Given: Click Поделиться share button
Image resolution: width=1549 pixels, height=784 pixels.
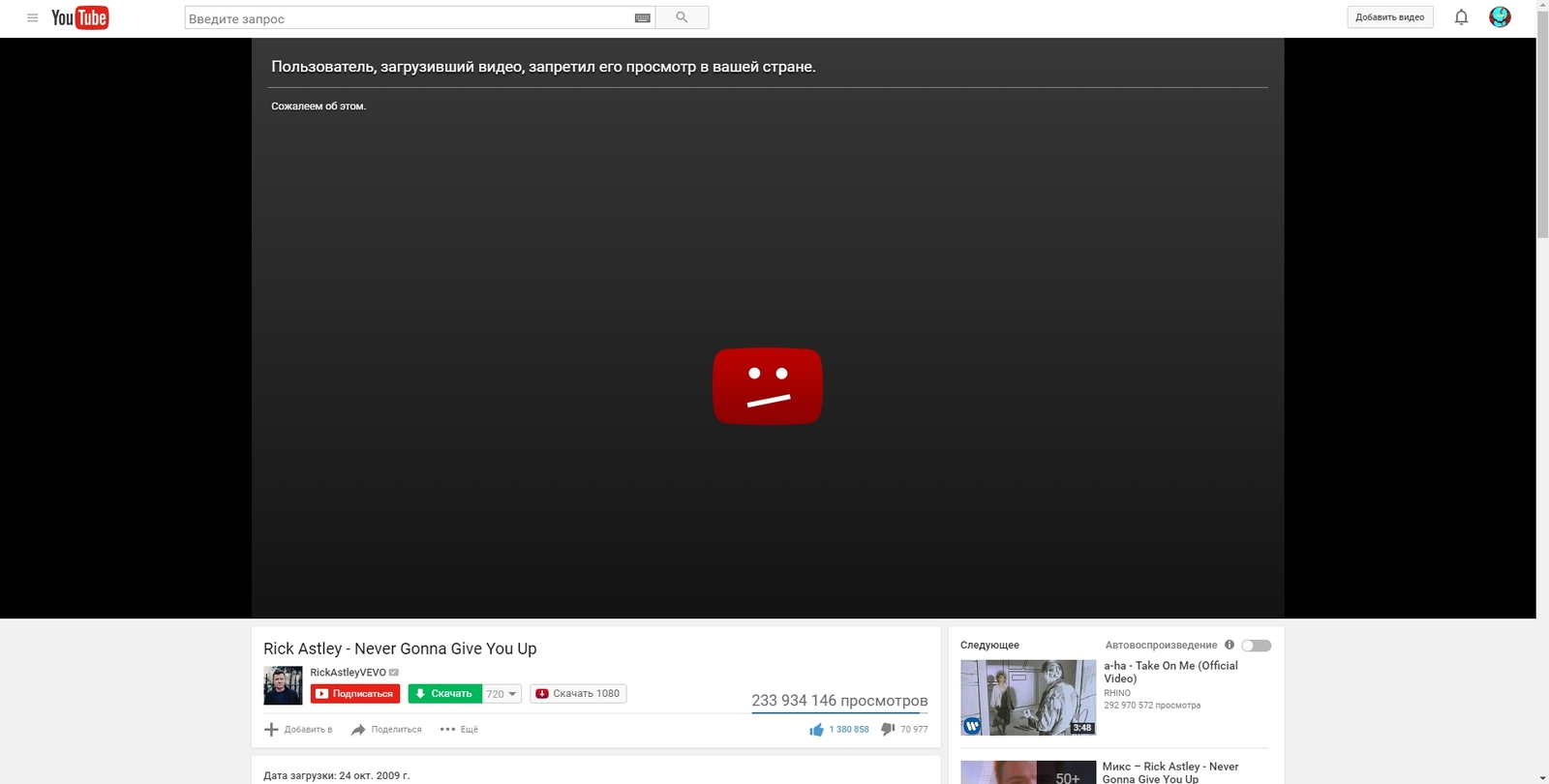Looking at the screenshot, I should pos(386,729).
